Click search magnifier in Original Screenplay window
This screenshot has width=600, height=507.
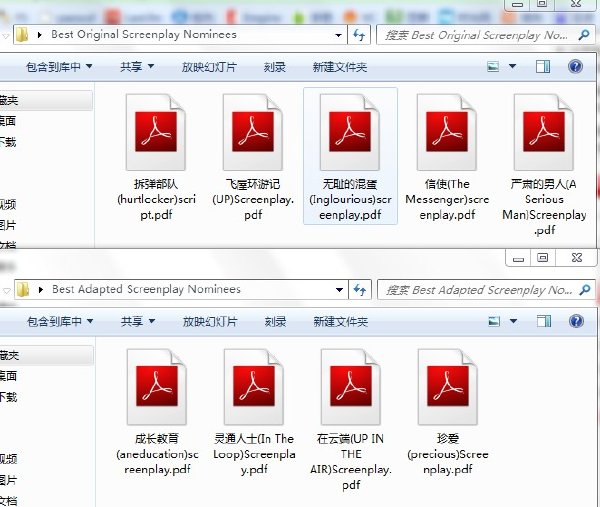coord(584,35)
